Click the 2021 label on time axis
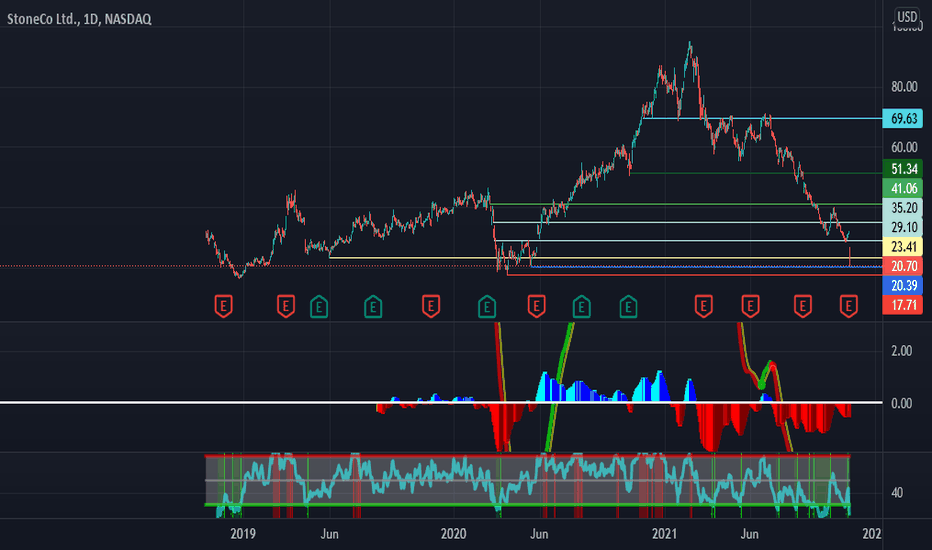This screenshot has width=932, height=550. 664,534
